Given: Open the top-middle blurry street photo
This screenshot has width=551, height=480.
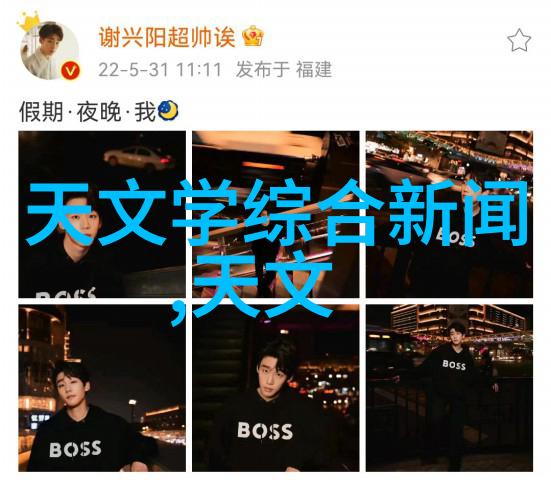Looking at the screenshot, I should pyautogui.click(x=276, y=214).
